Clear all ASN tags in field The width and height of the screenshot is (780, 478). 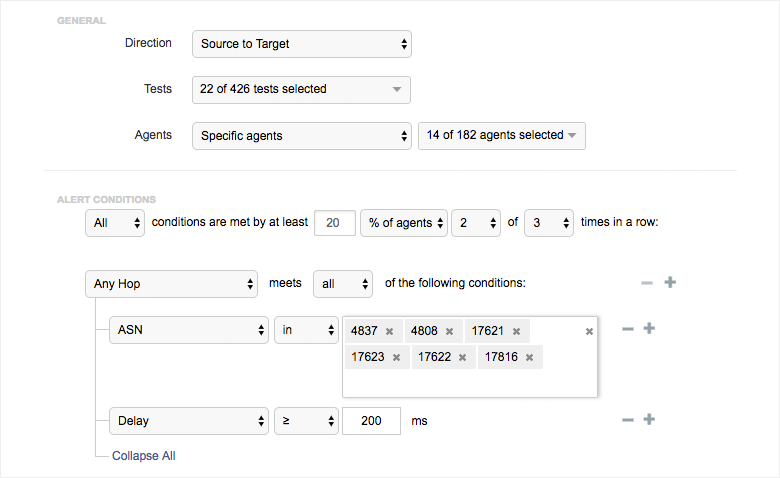(589, 331)
